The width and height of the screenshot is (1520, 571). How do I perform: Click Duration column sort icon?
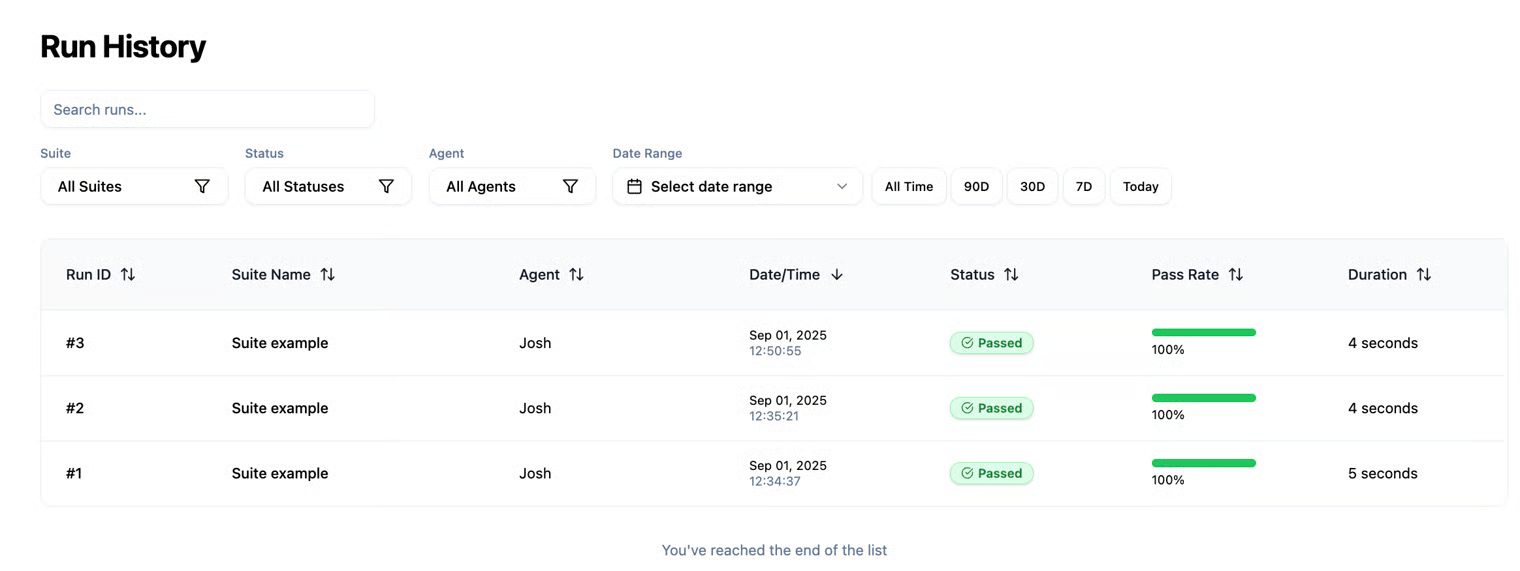[x=1423, y=274]
